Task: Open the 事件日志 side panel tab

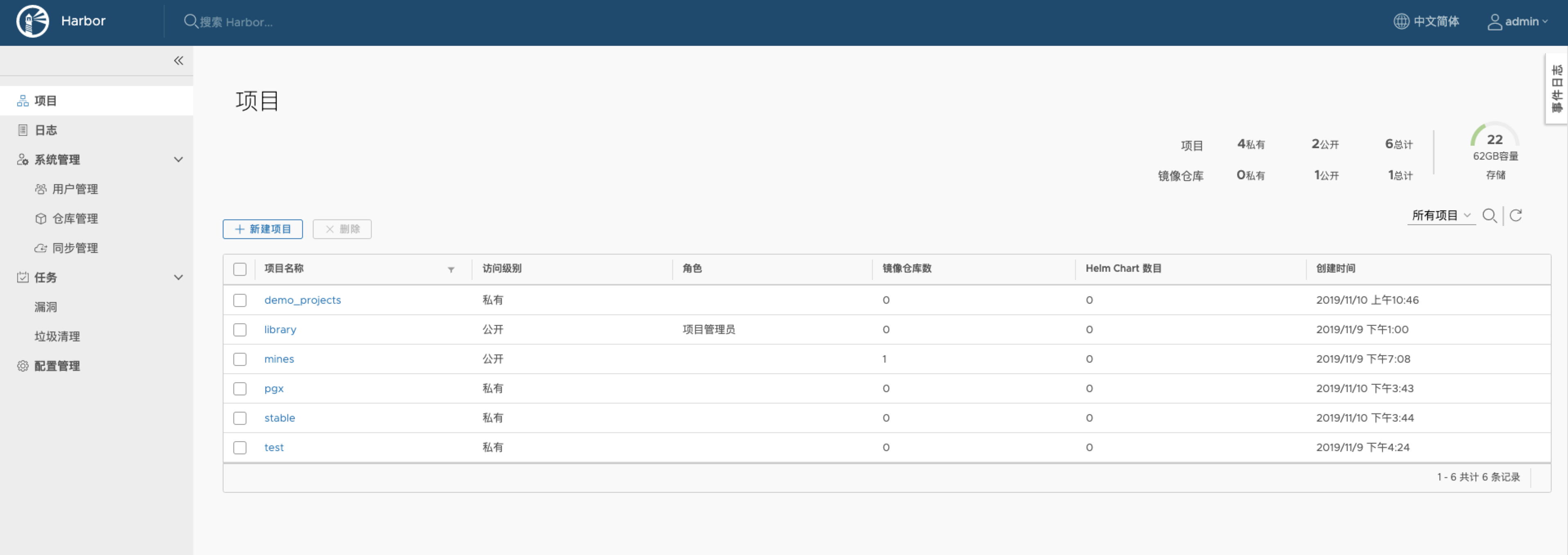Action: [x=1557, y=88]
